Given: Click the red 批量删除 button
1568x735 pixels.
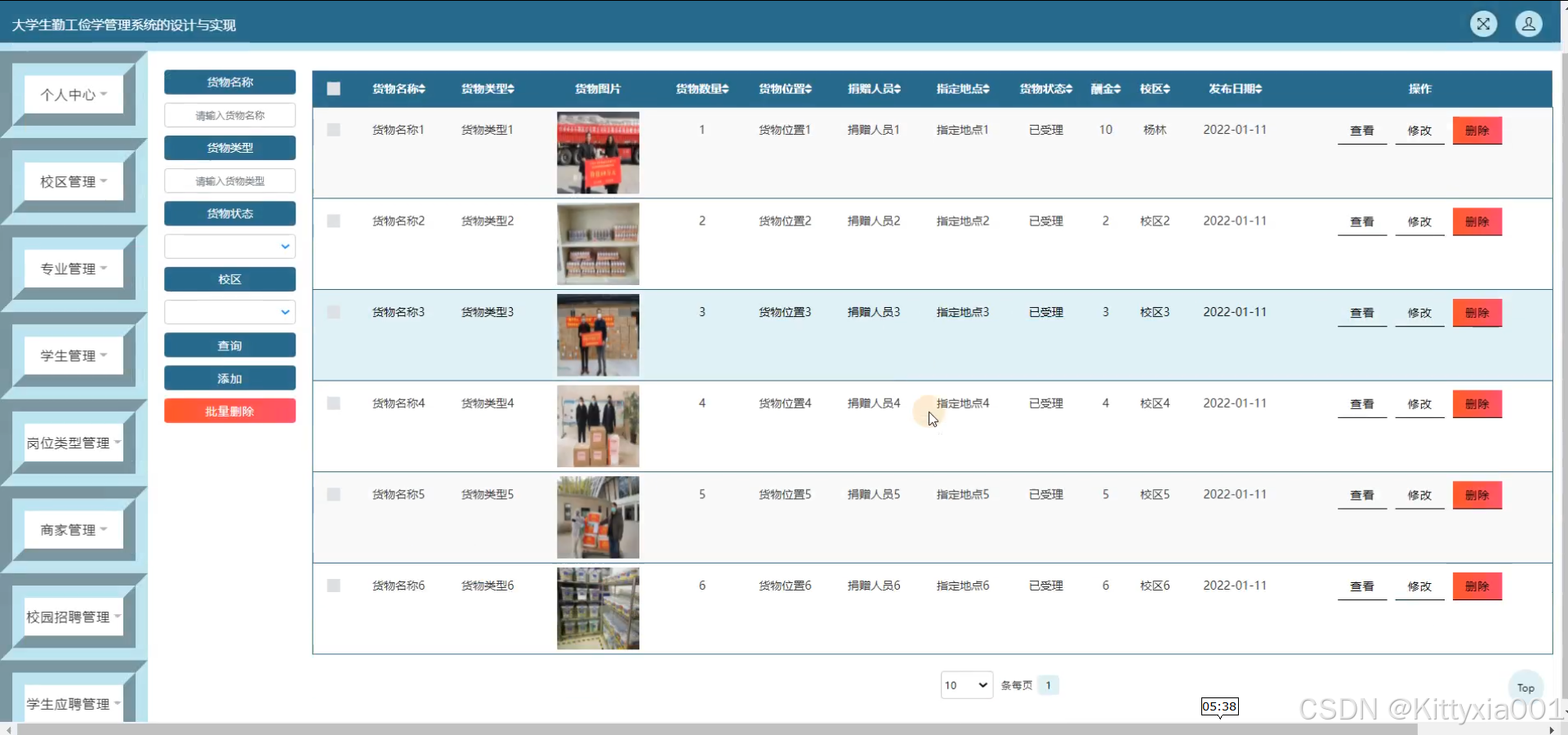Looking at the screenshot, I should [229, 411].
